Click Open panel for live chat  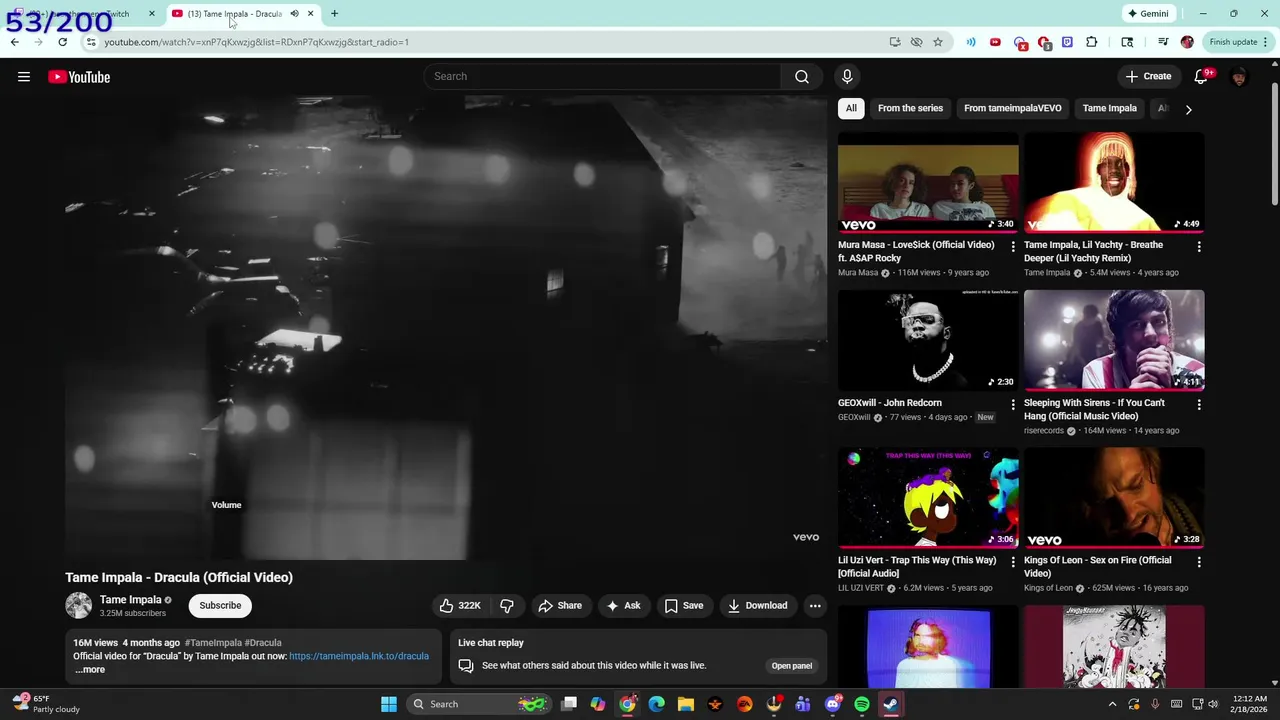click(791, 666)
